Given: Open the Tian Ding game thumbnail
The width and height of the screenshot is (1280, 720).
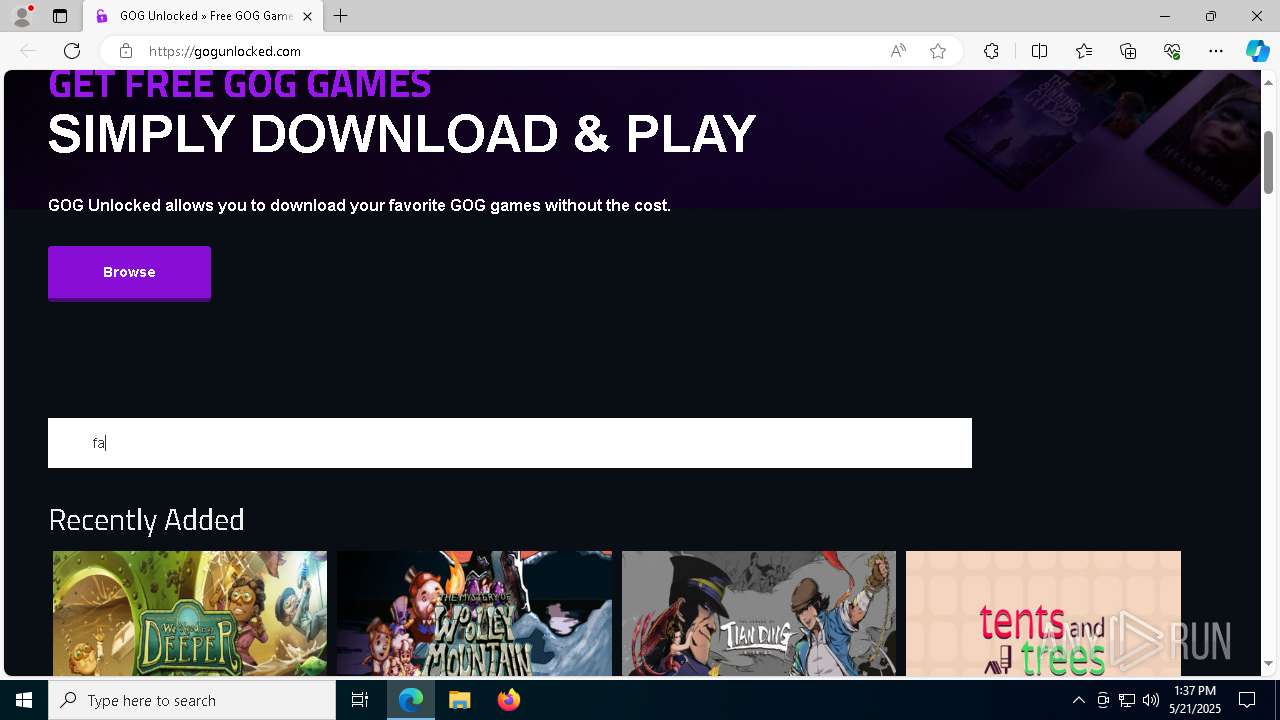Looking at the screenshot, I should 759,613.
